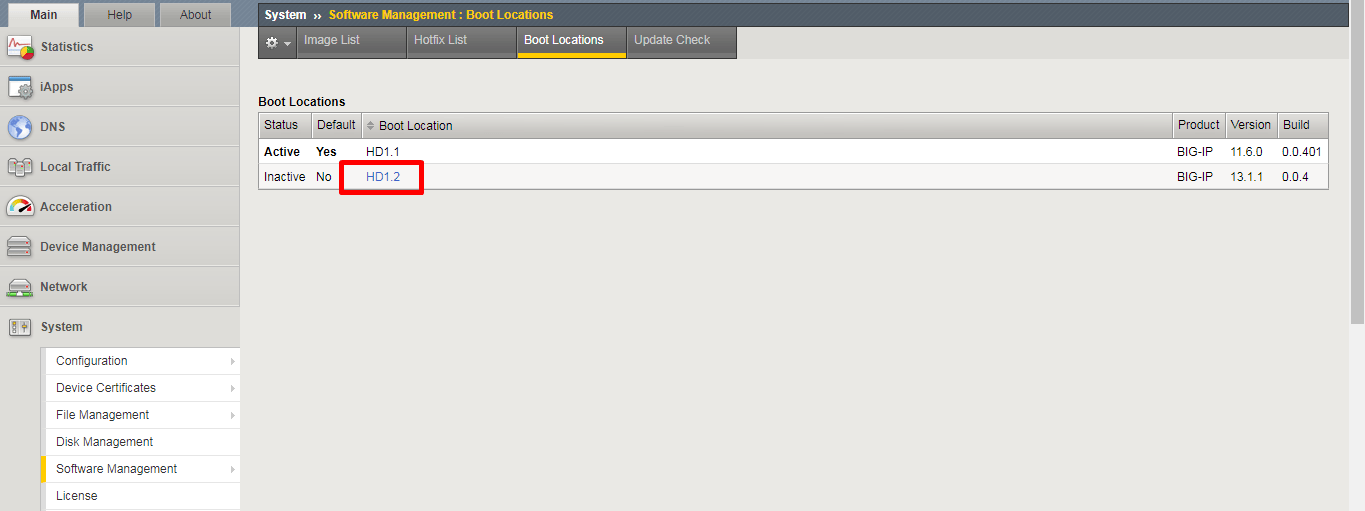Click version 13.1.1 cell
Screen dimensions: 1365x511
[1247, 177]
